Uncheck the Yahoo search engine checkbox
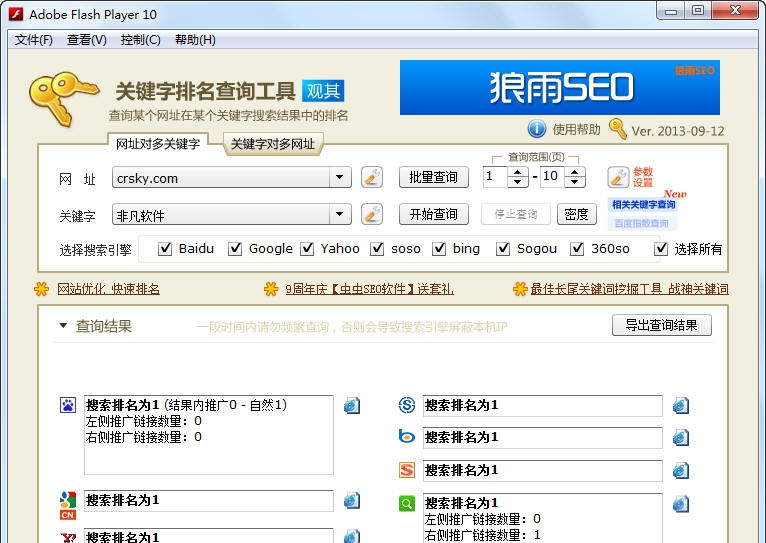The width and height of the screenshot is (766, 543). click(307, 249)
